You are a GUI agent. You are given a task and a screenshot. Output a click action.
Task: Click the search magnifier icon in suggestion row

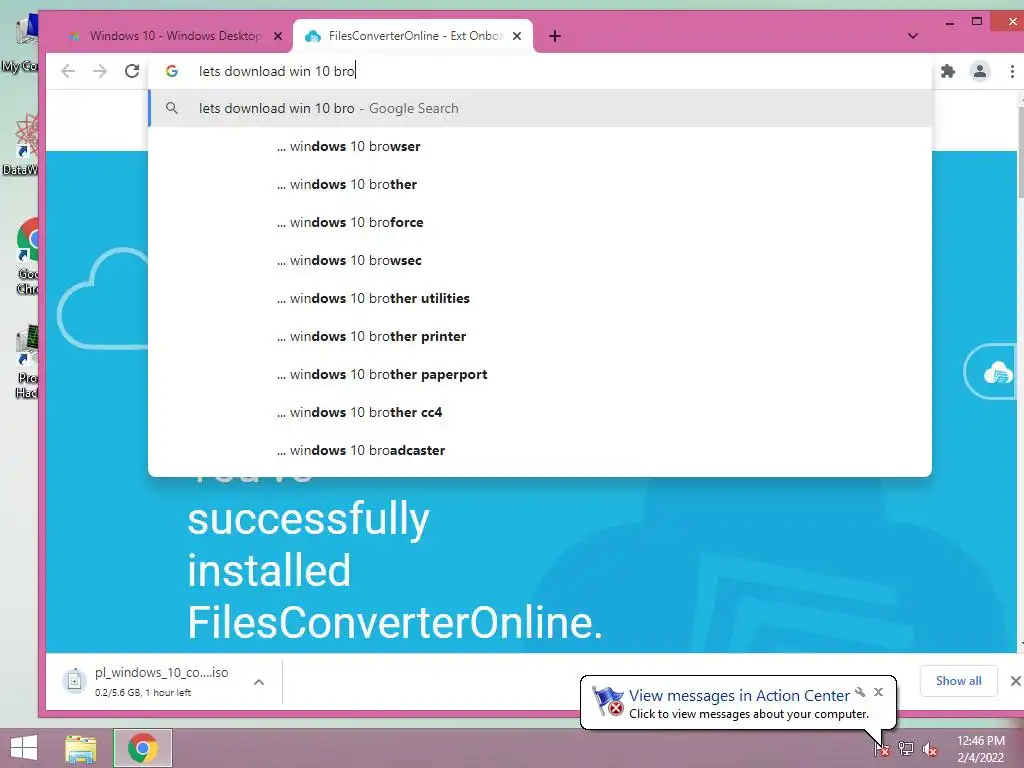[172, 108]
